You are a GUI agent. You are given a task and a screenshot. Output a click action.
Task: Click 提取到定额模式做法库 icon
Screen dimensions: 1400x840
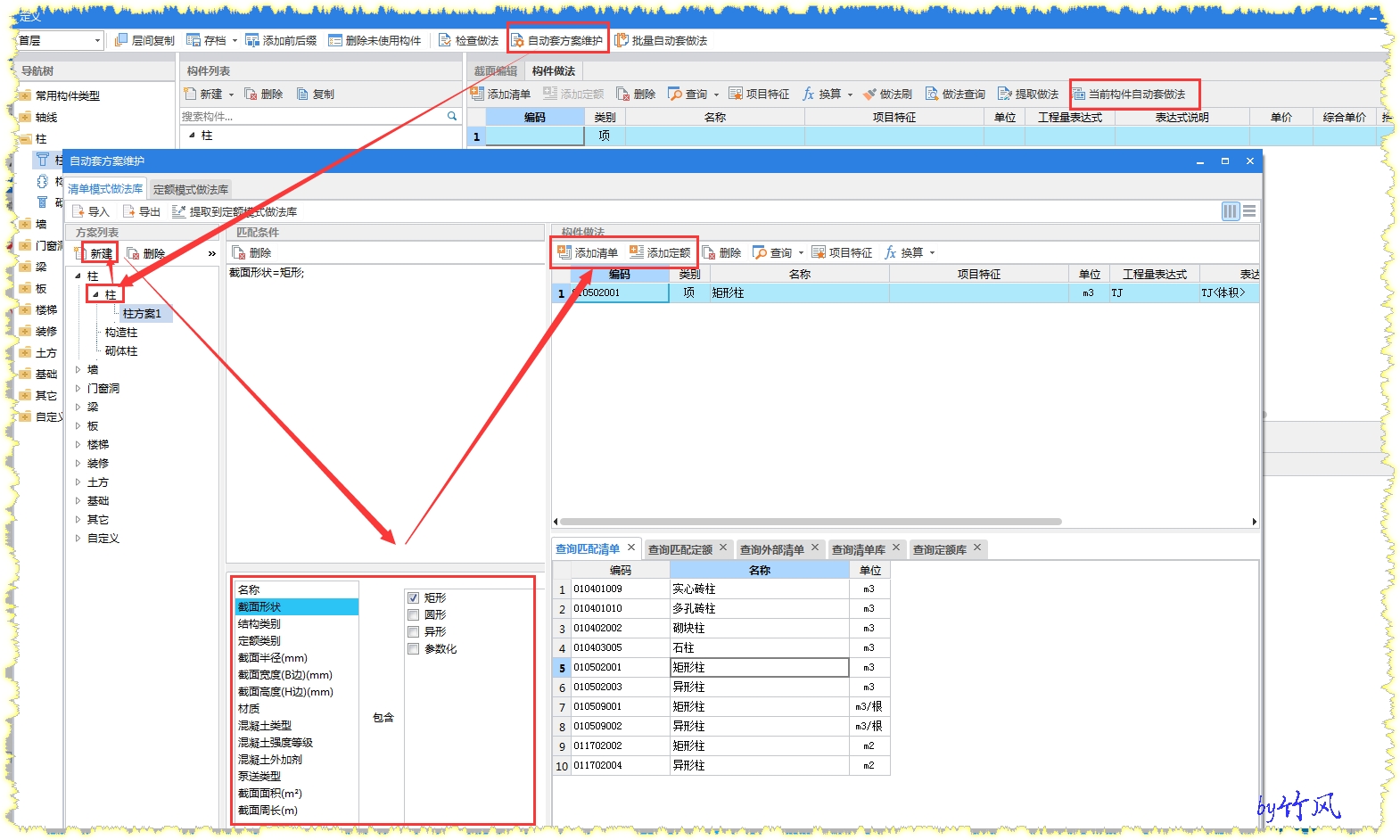click(x=178, y=211)
